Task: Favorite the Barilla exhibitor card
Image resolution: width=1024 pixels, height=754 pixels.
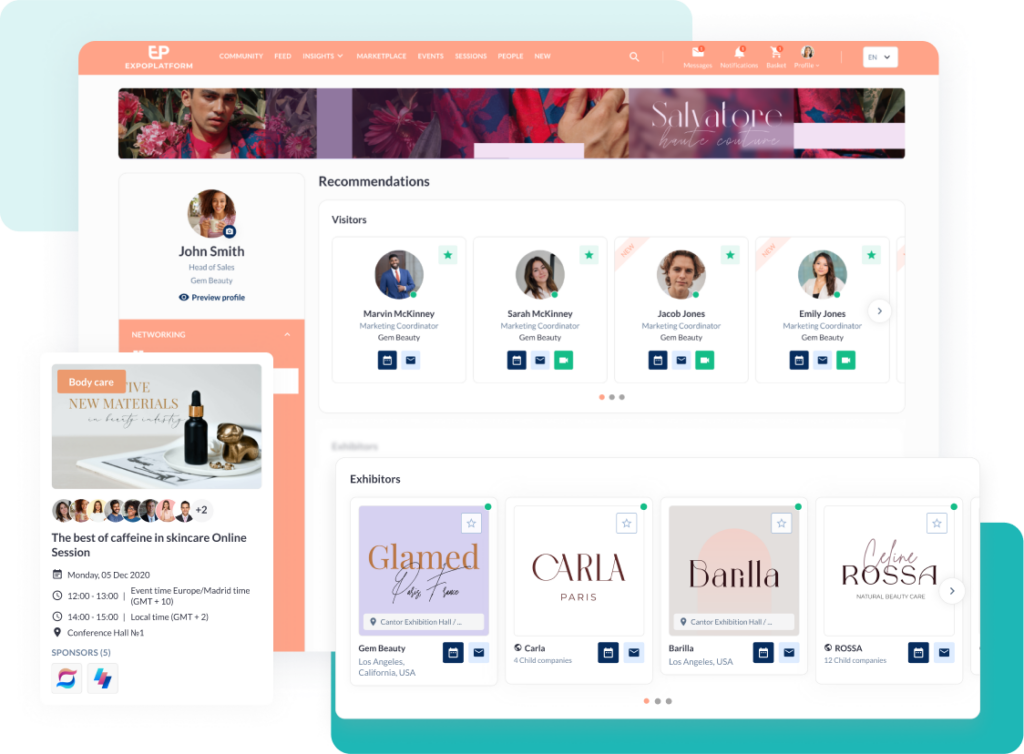Action: (781, 524)
